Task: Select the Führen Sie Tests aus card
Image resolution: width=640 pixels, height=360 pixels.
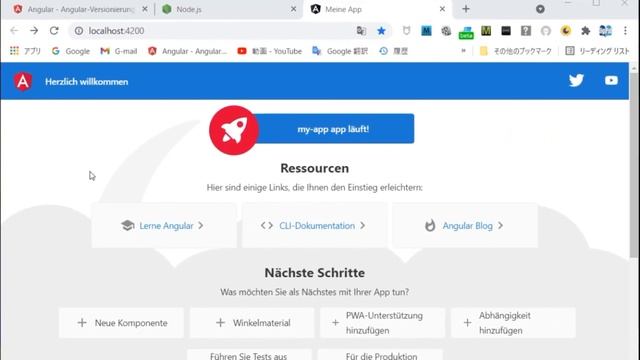Action: [x=249, y=354]
